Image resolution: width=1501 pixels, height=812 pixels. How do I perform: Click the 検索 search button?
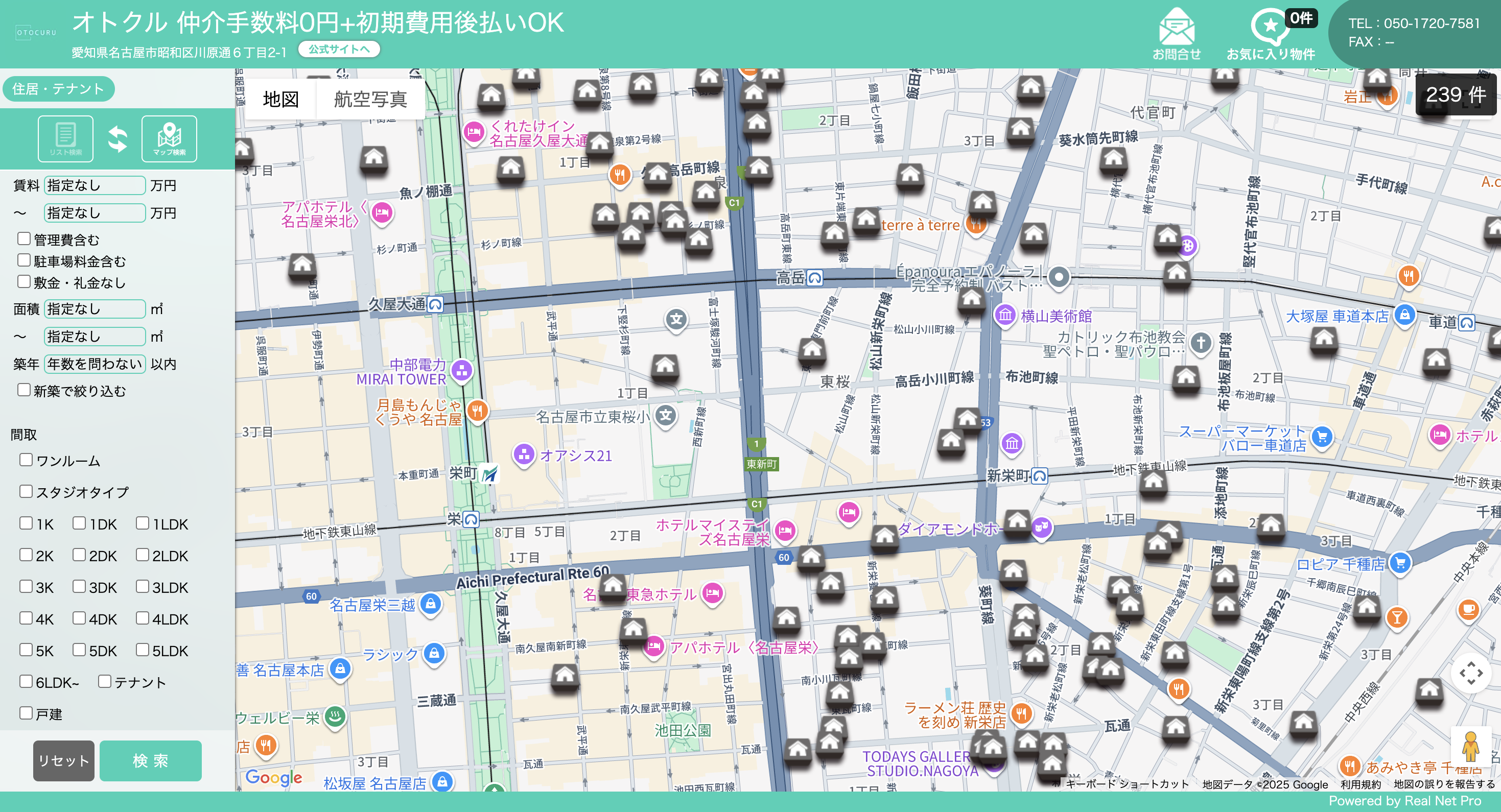150,760
